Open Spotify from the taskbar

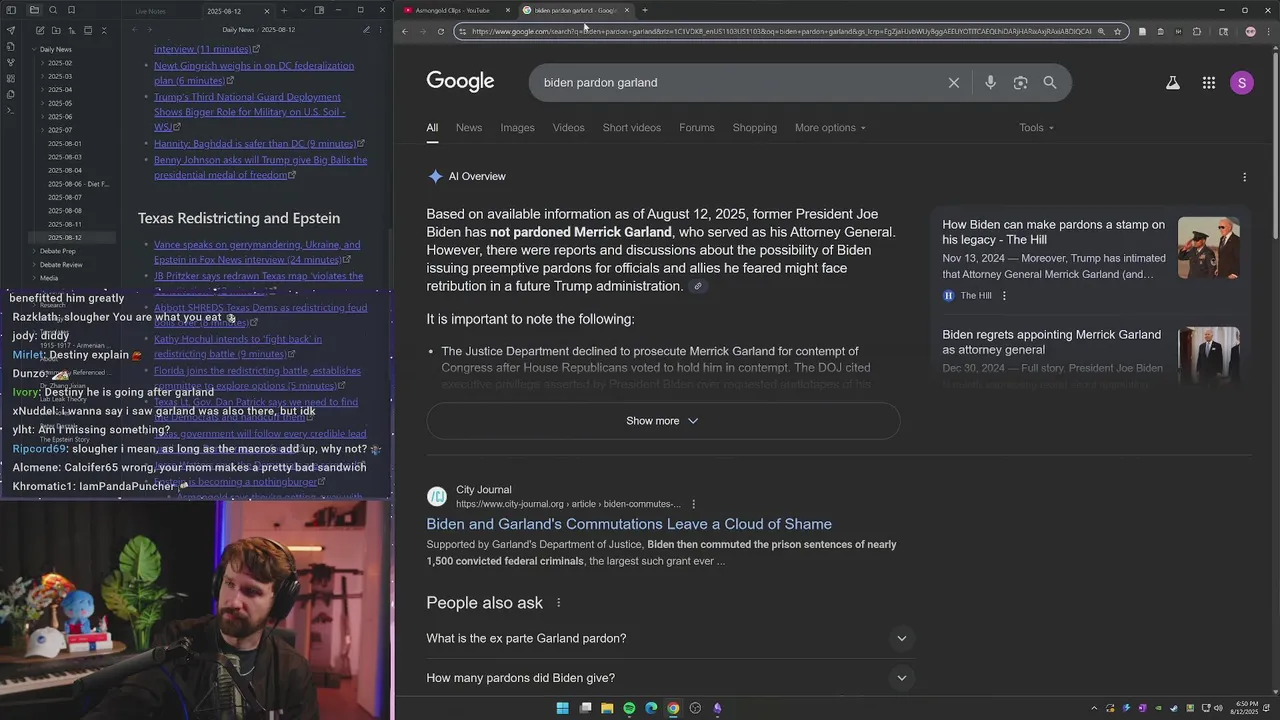point(629,708)
